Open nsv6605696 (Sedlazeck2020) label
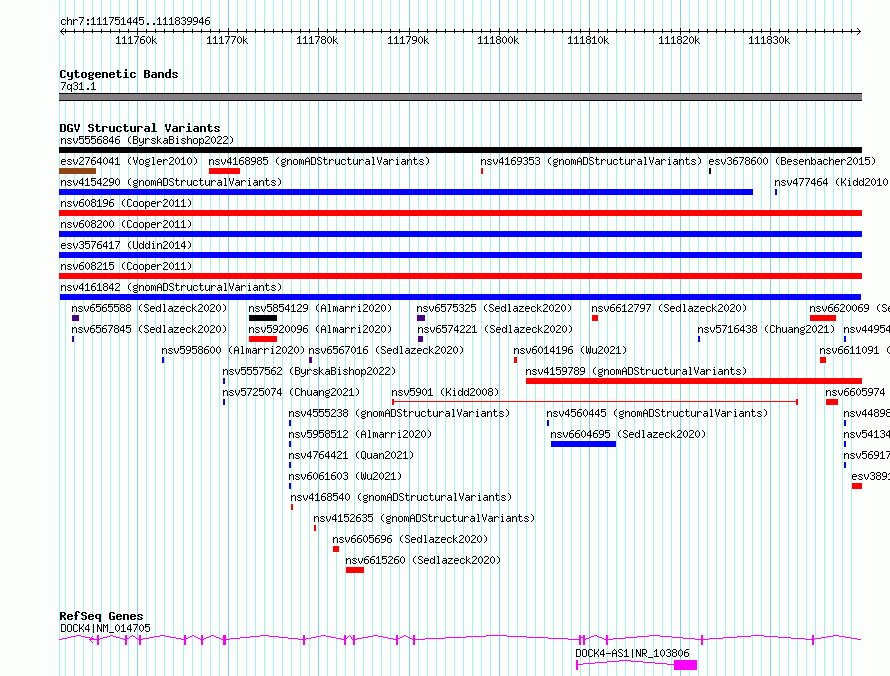Viewport: 890px width, 676px height. (x=410, y=539)
